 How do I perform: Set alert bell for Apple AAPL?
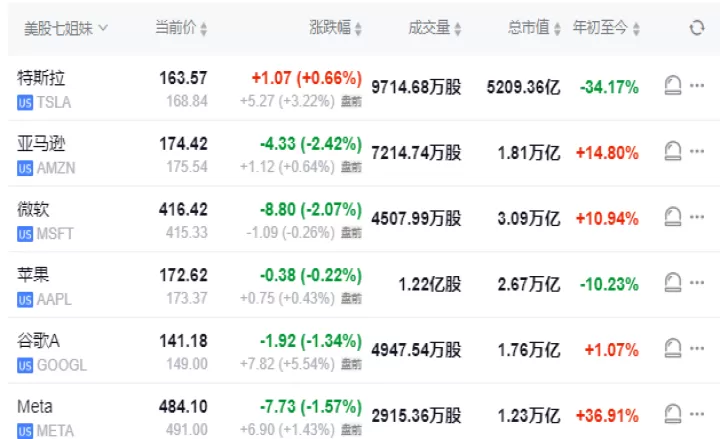click(x=673, y=282)
